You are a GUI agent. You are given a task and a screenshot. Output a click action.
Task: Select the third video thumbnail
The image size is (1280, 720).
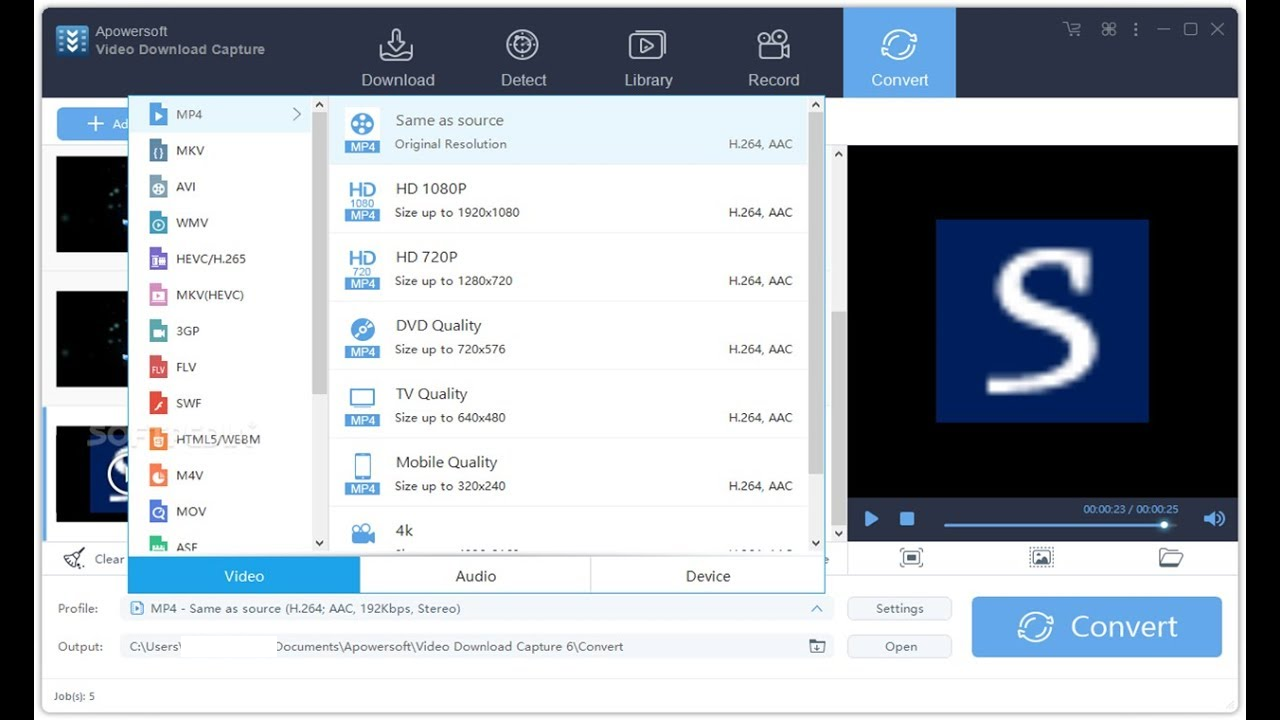pyautogui.click(x=92, y=474)
